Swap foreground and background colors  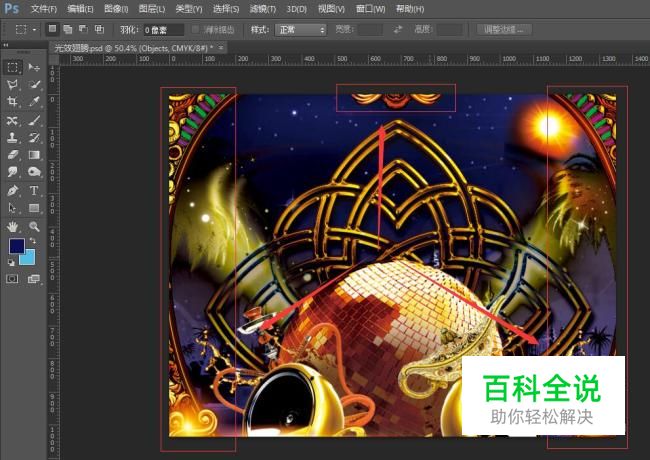(x=33, y=241)
